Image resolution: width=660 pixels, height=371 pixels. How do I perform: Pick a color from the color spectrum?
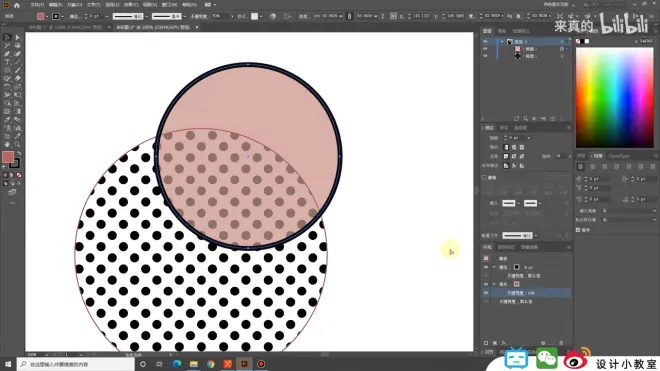(615, 98)
